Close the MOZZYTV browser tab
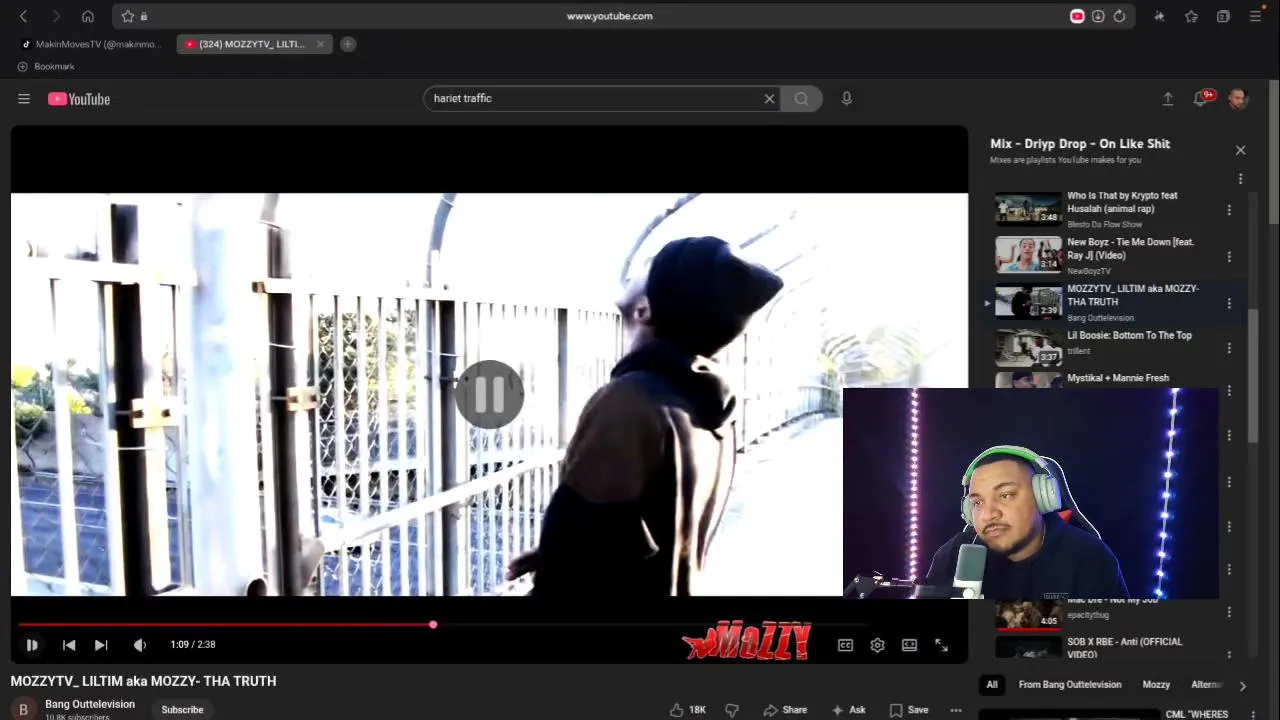This screenshot has width=1280, height=720. tap(320, 44)
